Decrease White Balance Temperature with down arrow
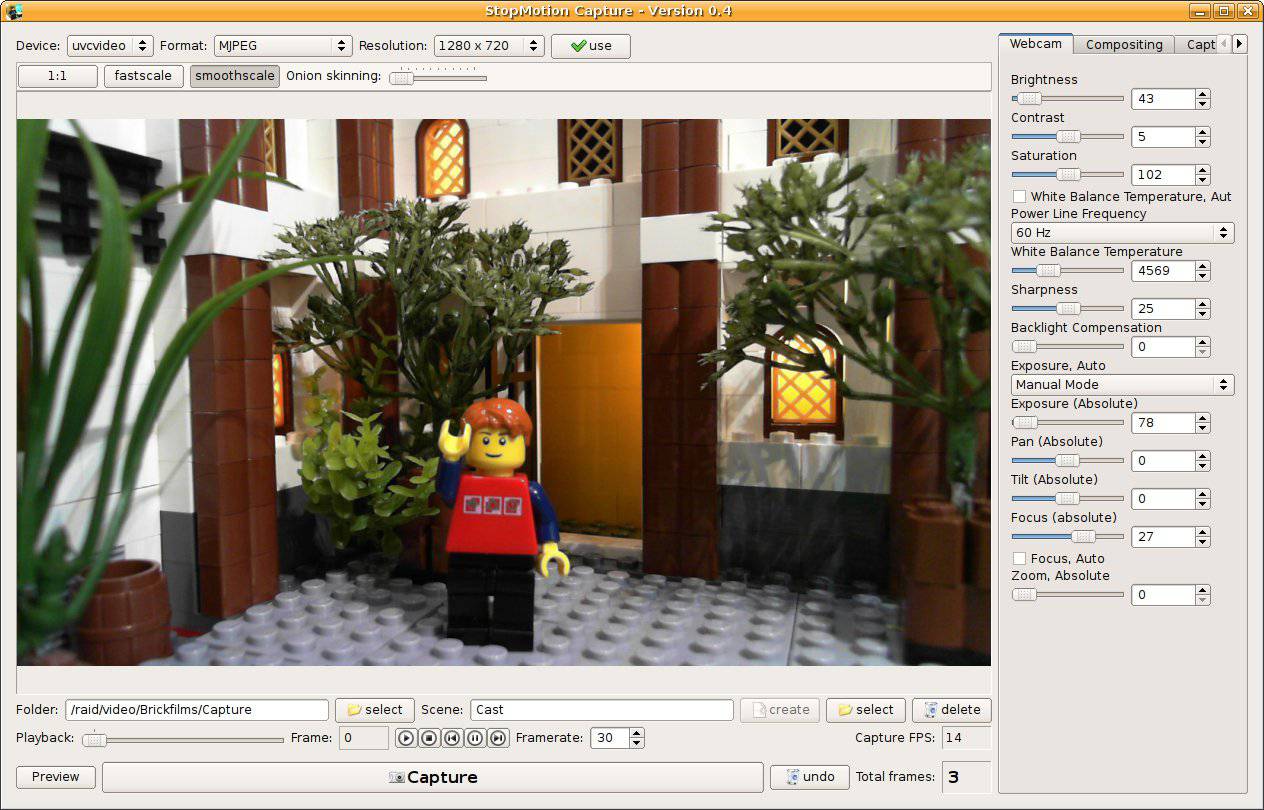1264x810 pixels. pos(1202,276)
